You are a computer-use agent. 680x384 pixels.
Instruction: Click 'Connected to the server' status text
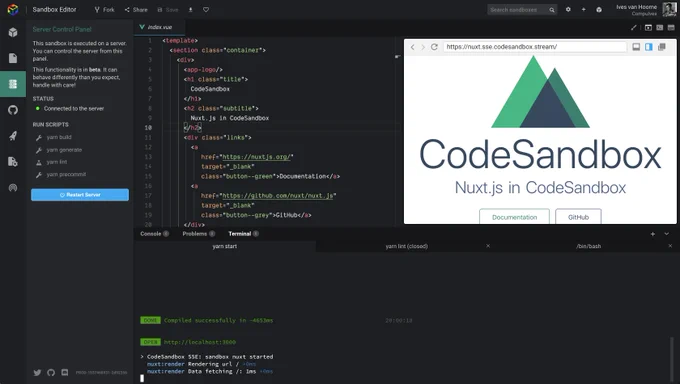tap(74, 108)
